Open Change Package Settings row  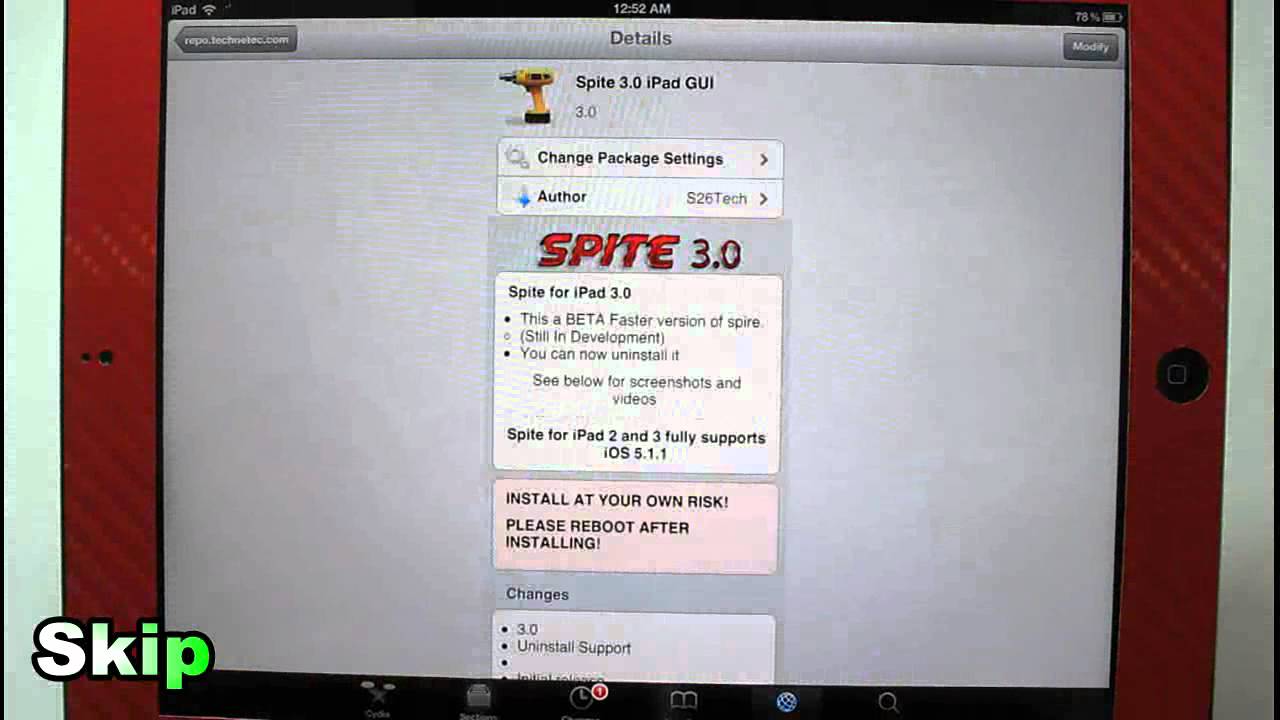click(640, 158)
